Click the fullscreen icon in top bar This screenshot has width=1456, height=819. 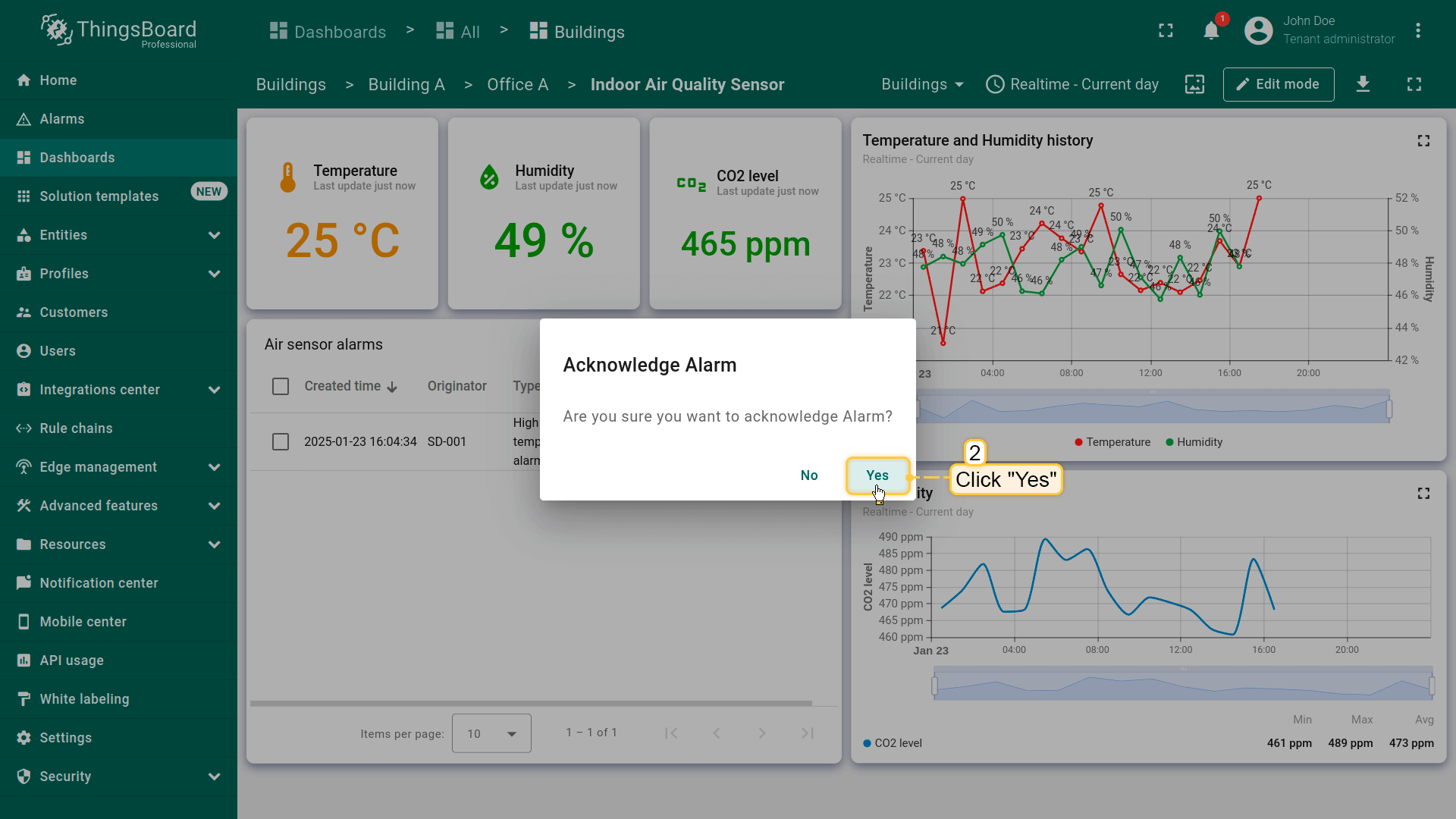click(1166, 31)
